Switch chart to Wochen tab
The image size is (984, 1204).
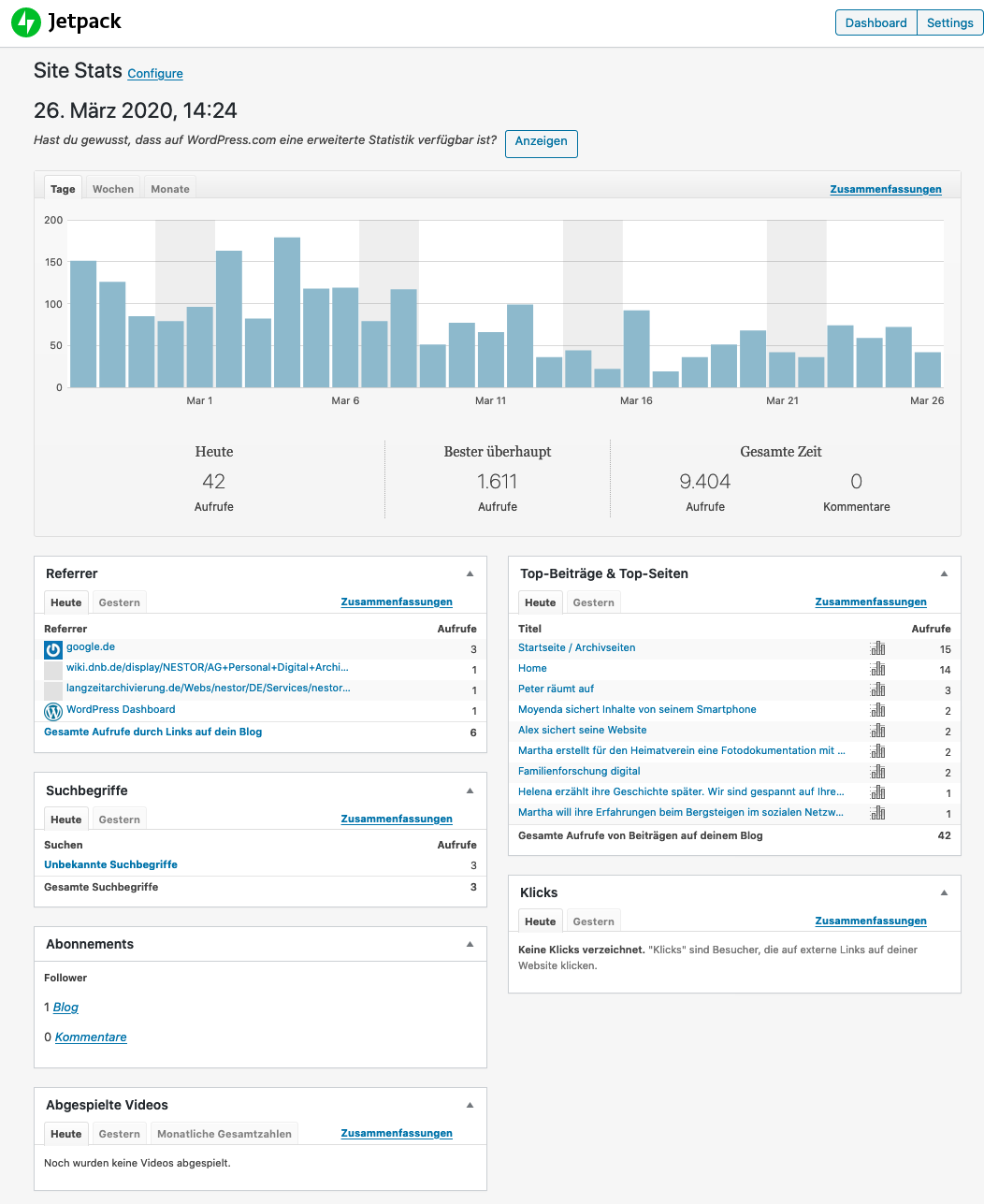tap(113, 189)
